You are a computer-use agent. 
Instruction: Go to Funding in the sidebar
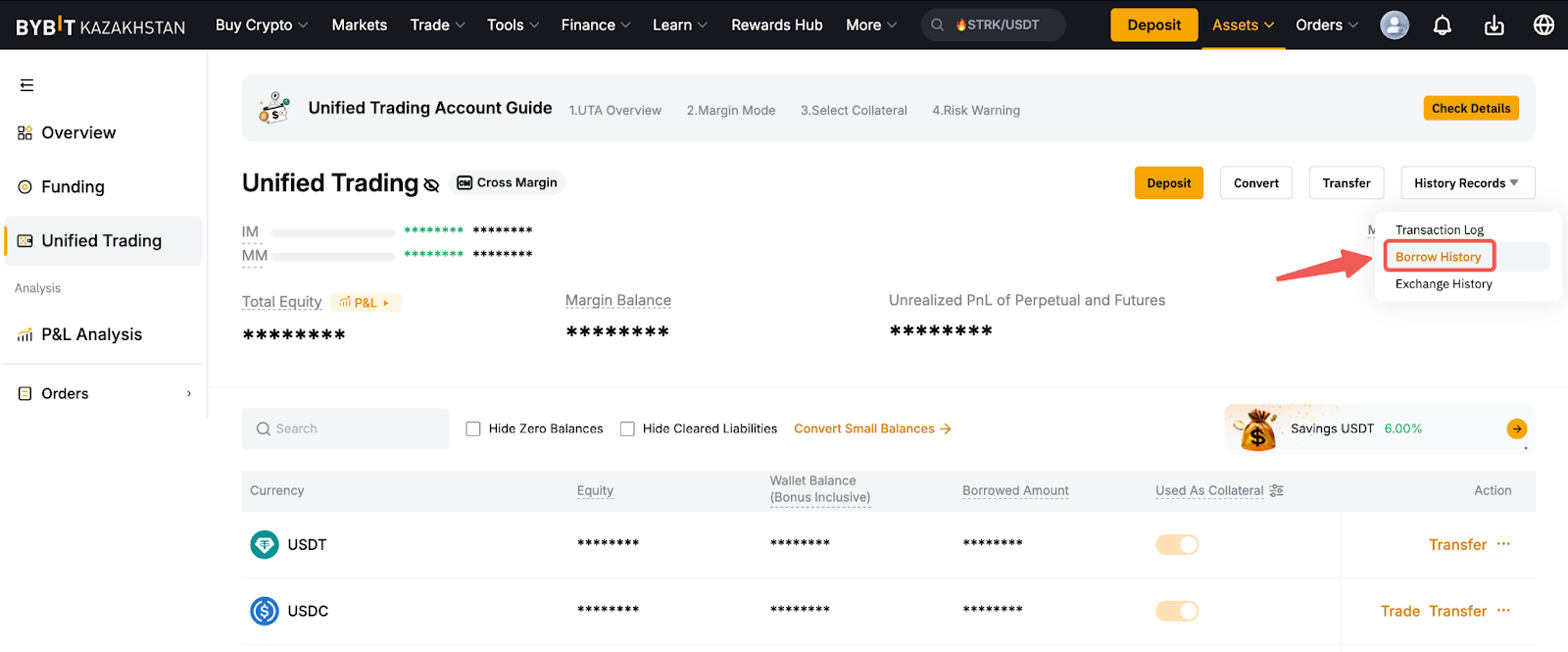coord(73,186)
